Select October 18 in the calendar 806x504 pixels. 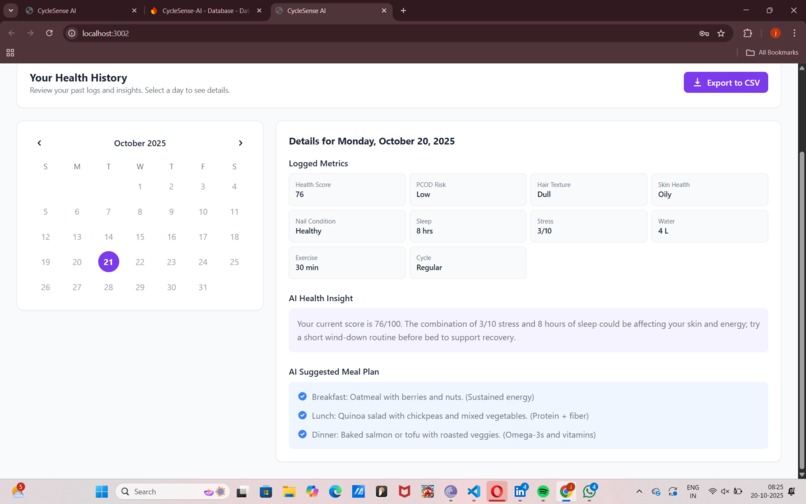(x=234, y=237)
